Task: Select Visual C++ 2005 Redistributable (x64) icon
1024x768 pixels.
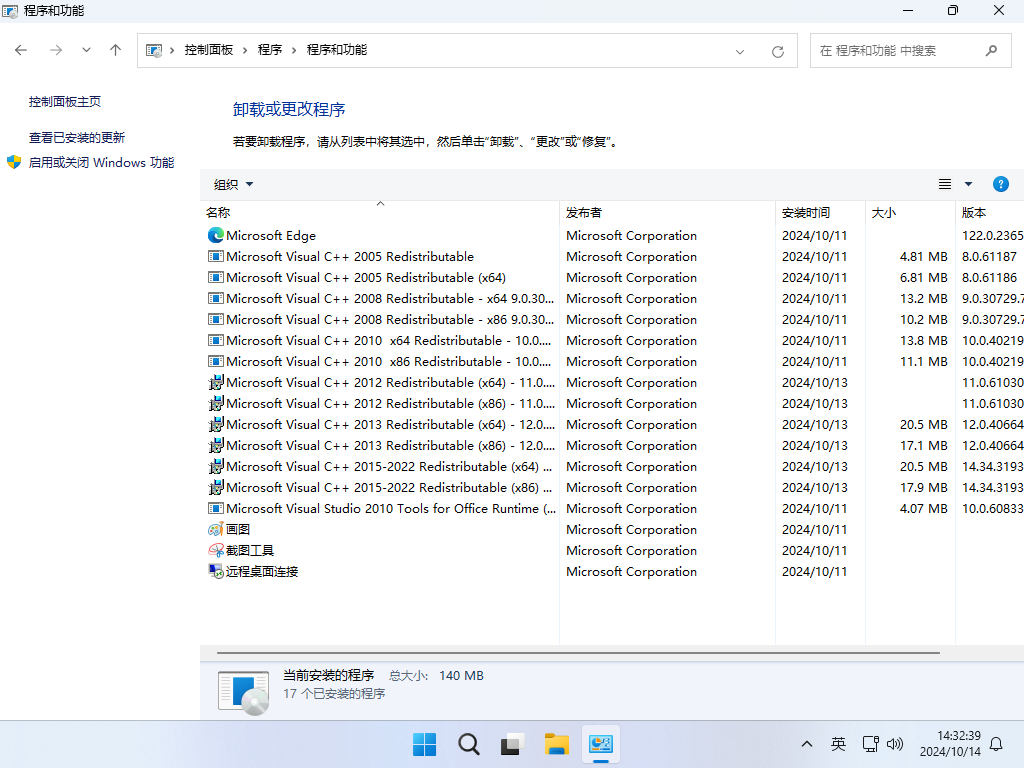Action: 216,278
